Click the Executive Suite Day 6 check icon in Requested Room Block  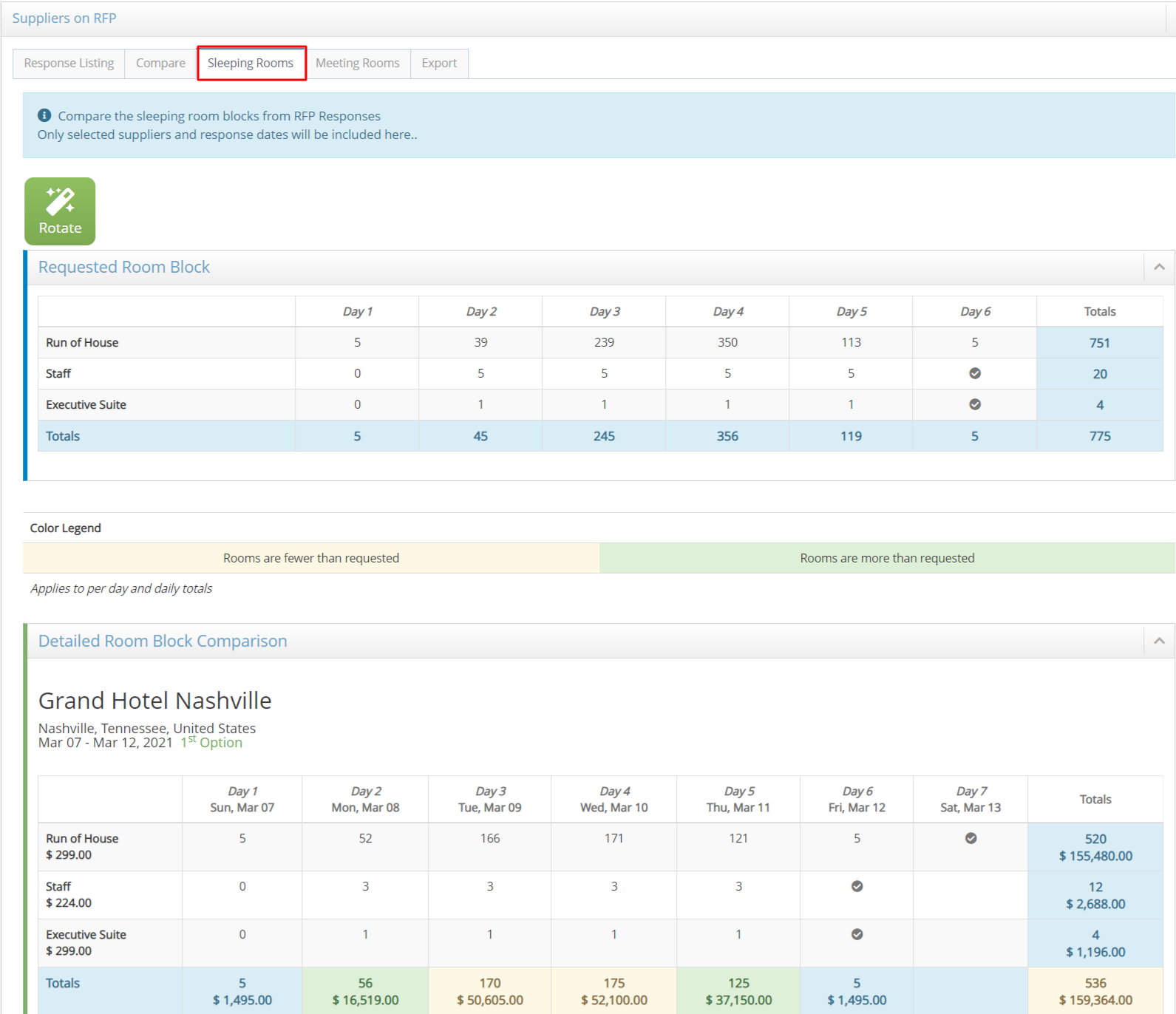pyautogui.click(x=974, y=404)
